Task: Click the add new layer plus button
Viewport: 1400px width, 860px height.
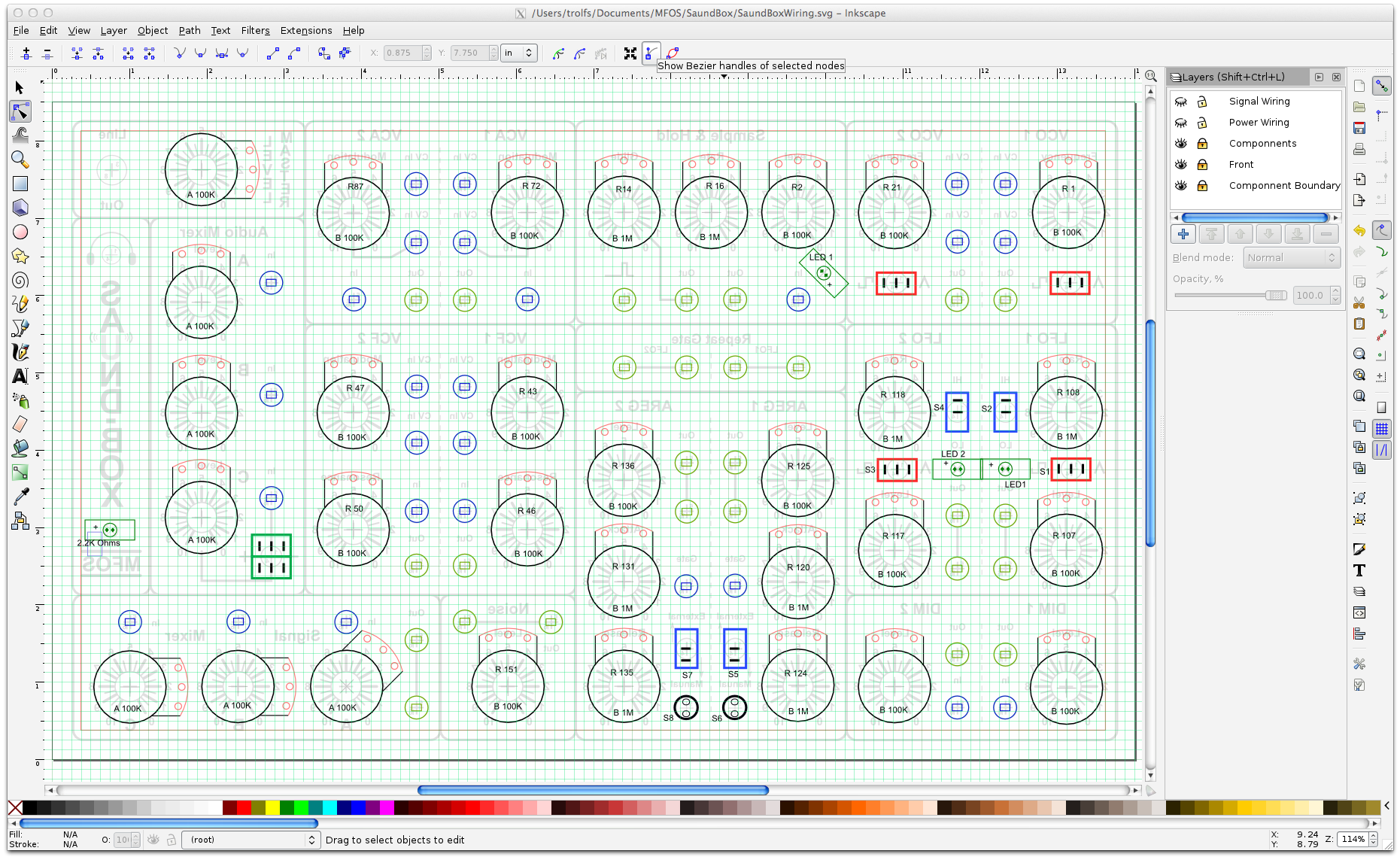Action: point(1183,234)
